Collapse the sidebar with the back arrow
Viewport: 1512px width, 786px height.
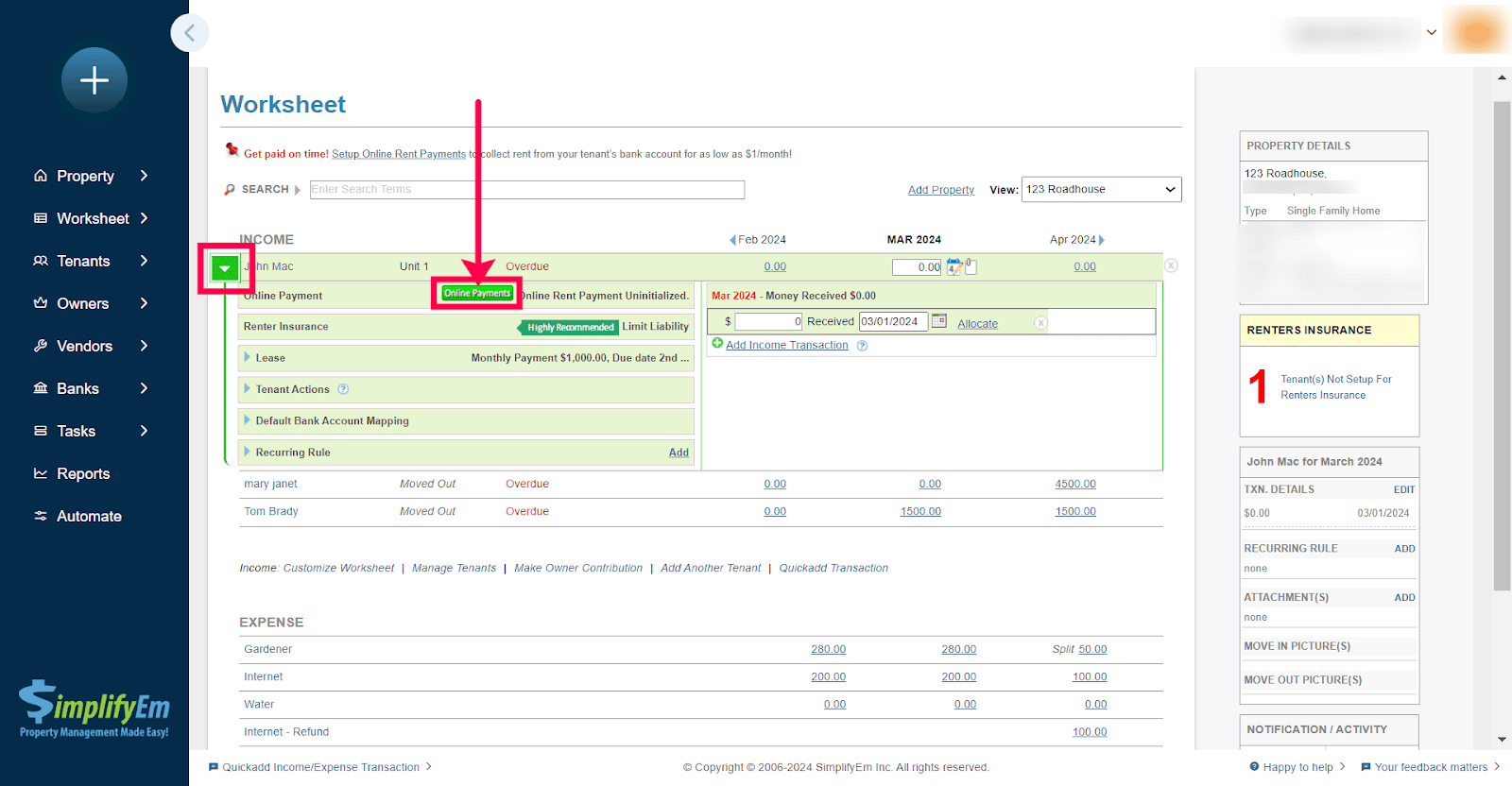tap(189, 33)
